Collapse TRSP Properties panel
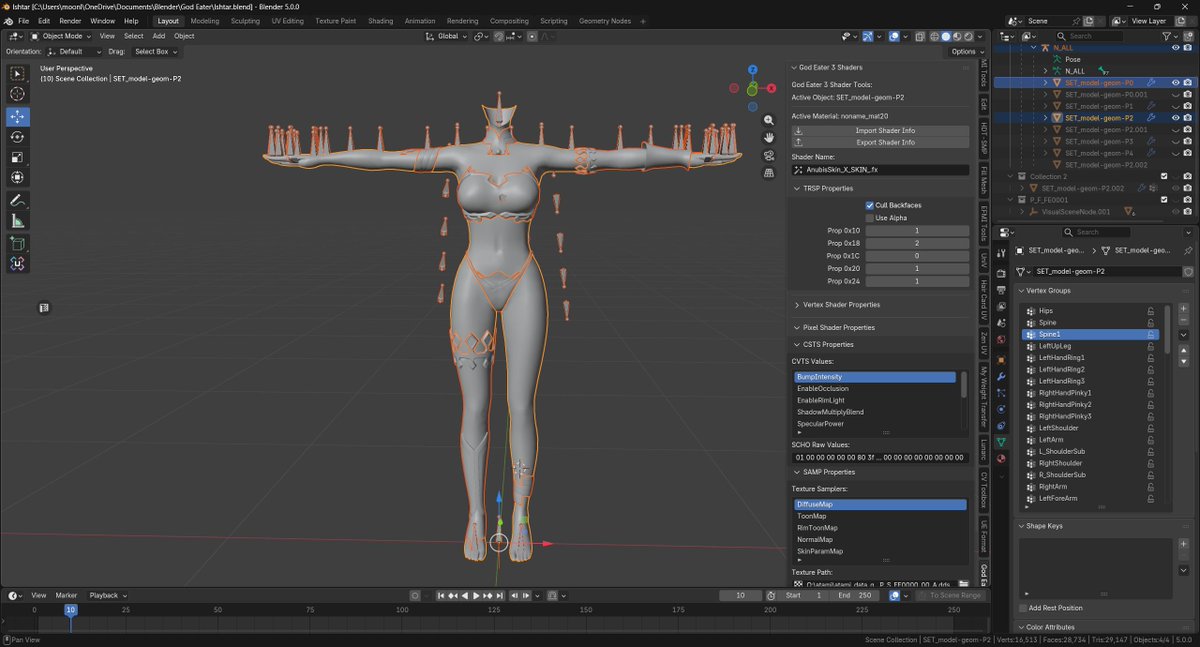 [828, 188]
